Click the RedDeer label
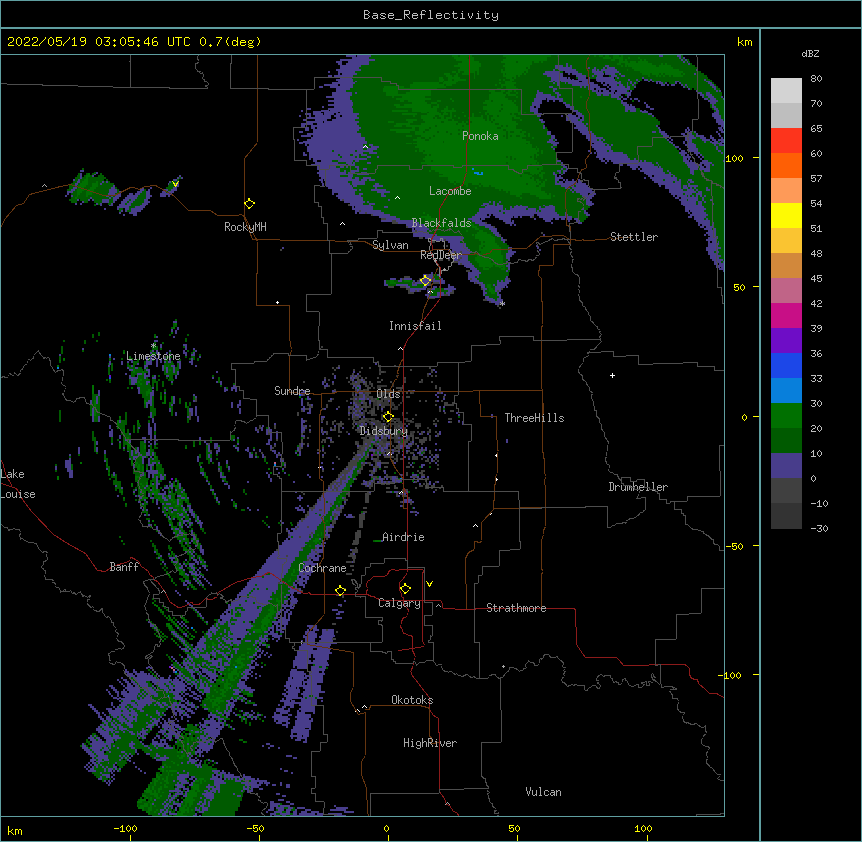Viewport: 862px width, 842px height. pos(440,255)
